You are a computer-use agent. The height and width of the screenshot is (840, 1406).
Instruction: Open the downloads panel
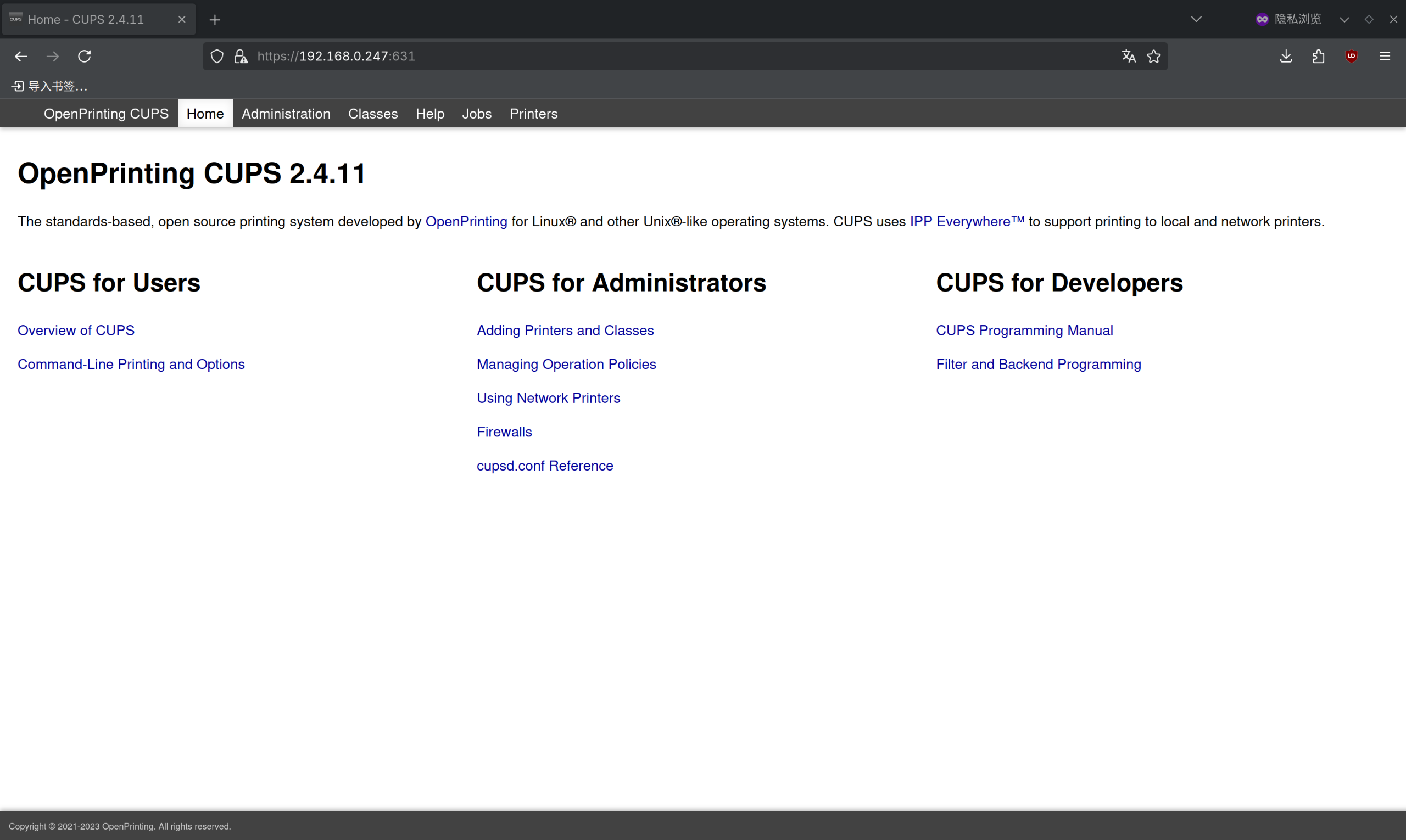point(1286,56)
